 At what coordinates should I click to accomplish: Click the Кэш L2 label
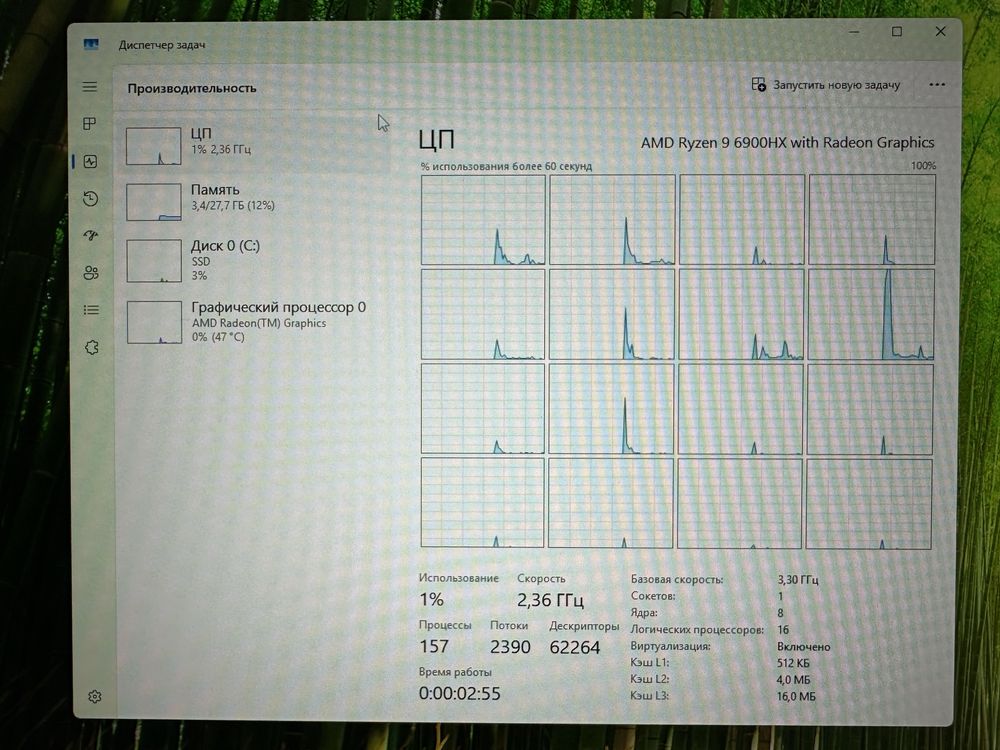[x=649, y=679]
